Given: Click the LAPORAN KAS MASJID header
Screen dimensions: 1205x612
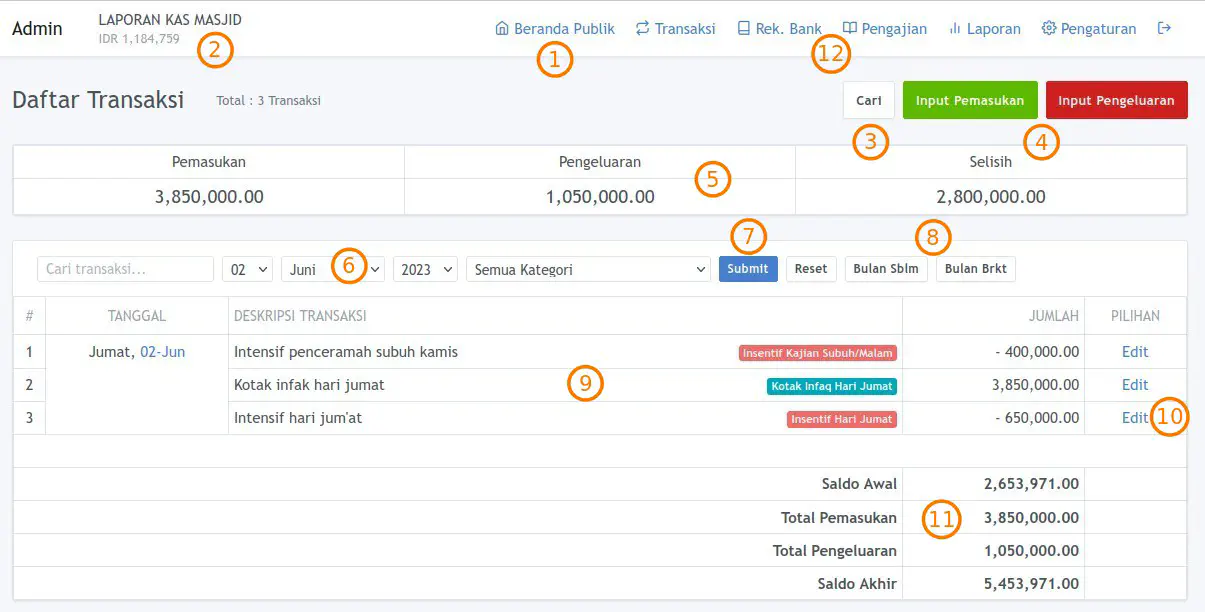Looking at the screenshot, I should pos(170,19).
